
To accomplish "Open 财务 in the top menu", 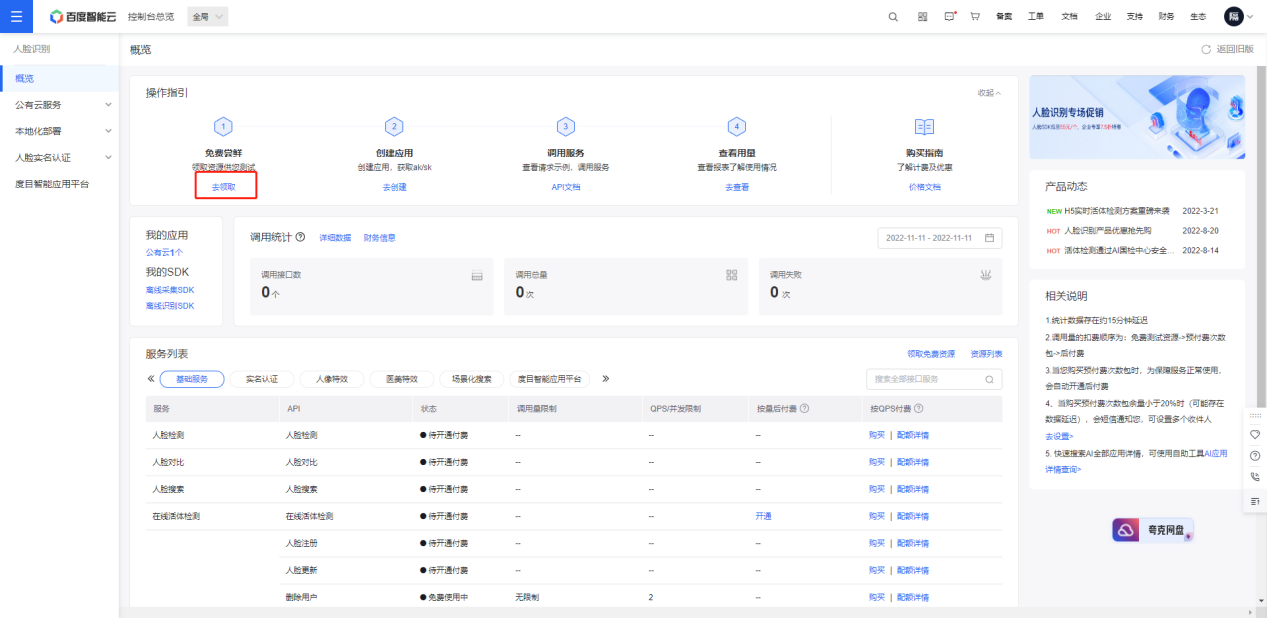I will coord(1166,17).
